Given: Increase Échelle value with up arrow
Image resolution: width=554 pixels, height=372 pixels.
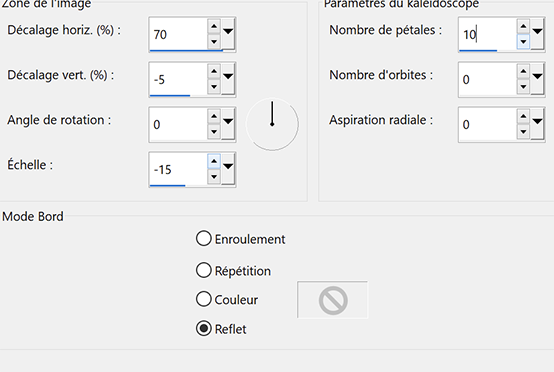Looking at the screenshot, I should [x=214, y=162].
